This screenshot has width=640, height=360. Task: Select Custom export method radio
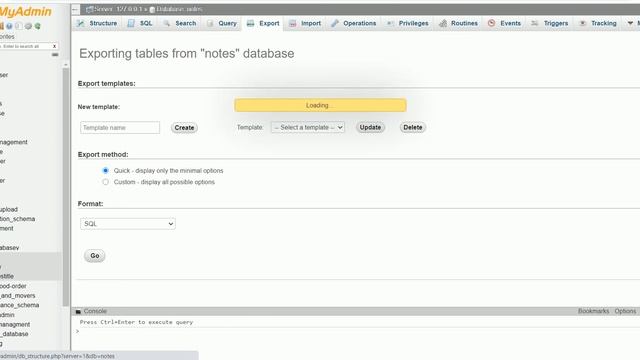106,182
